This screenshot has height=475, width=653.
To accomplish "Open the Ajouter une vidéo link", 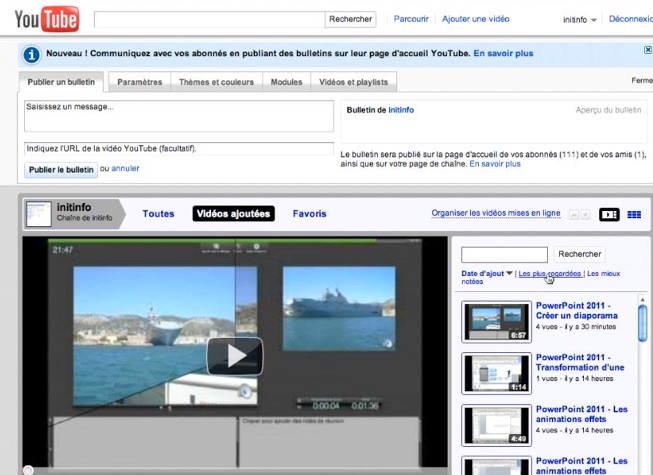I will coord(476,19).
